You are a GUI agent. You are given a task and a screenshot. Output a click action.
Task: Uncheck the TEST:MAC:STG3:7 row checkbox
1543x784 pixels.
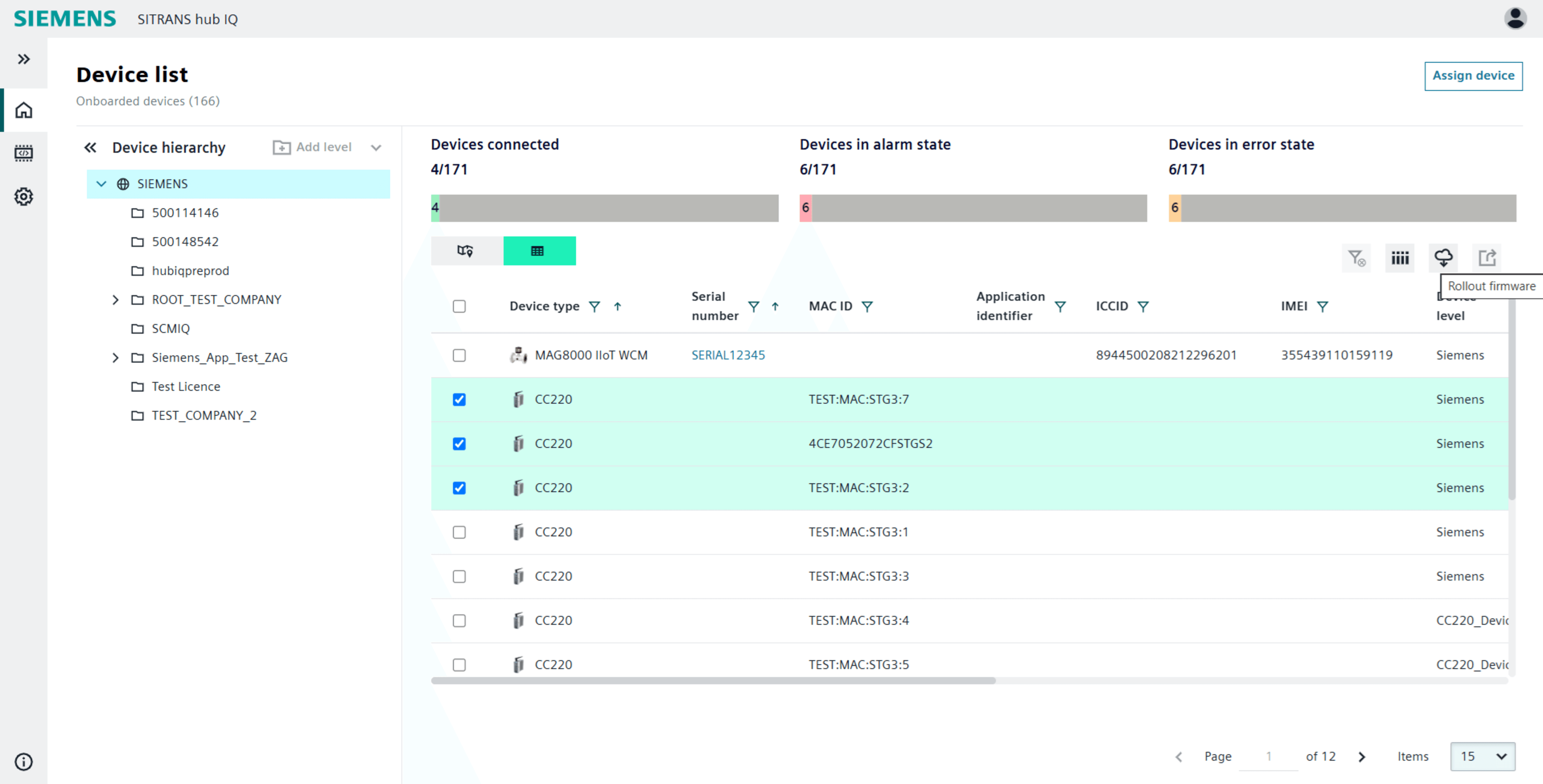pos(459,399)
